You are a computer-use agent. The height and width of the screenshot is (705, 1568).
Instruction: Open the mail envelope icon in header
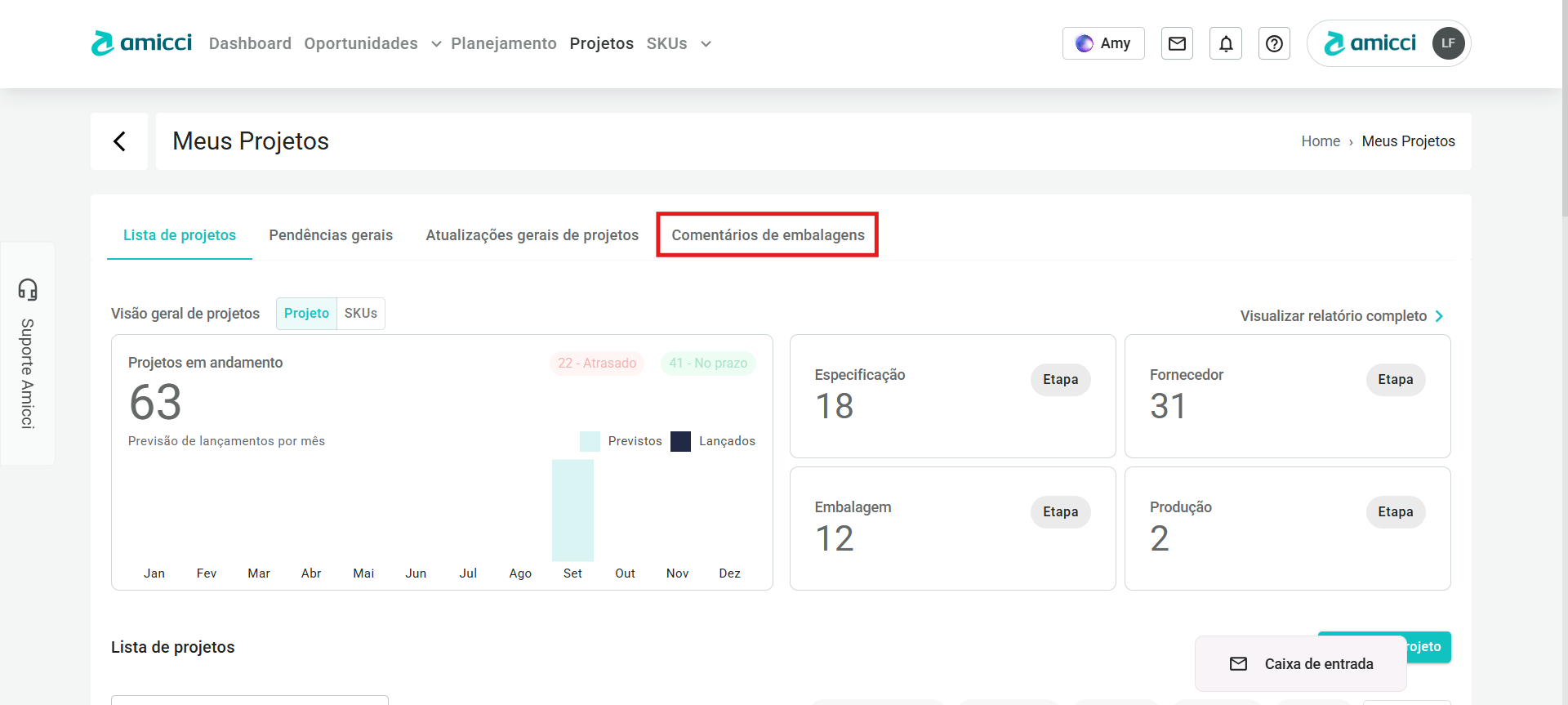[x=1177, y=43]
